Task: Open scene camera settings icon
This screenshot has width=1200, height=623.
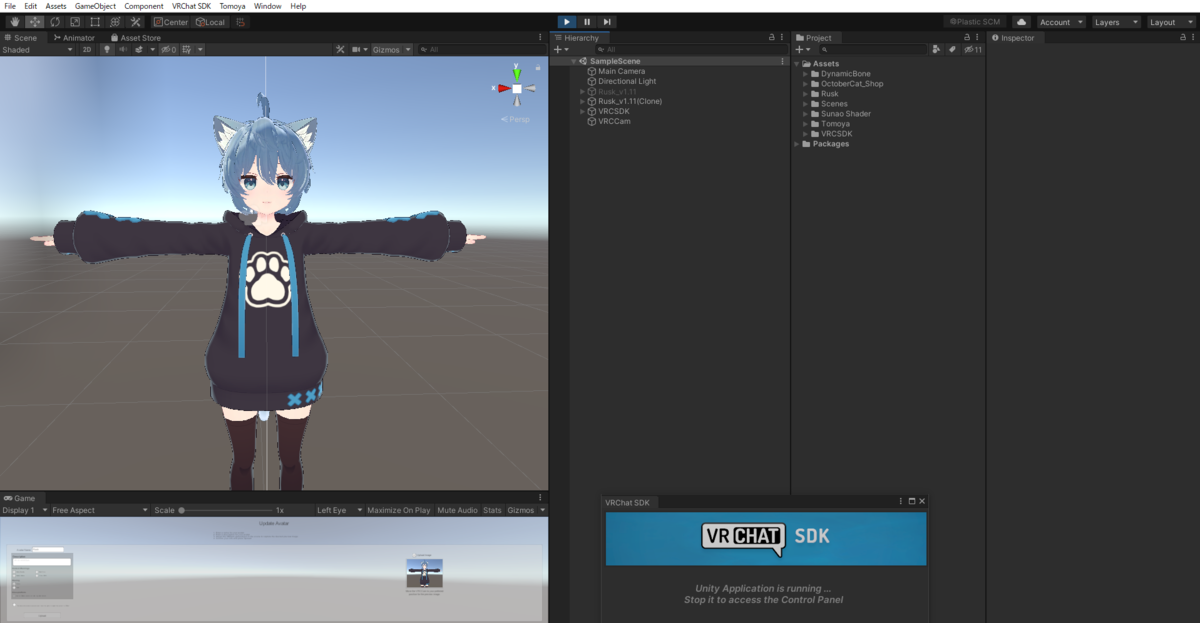Action: point(358,49)
